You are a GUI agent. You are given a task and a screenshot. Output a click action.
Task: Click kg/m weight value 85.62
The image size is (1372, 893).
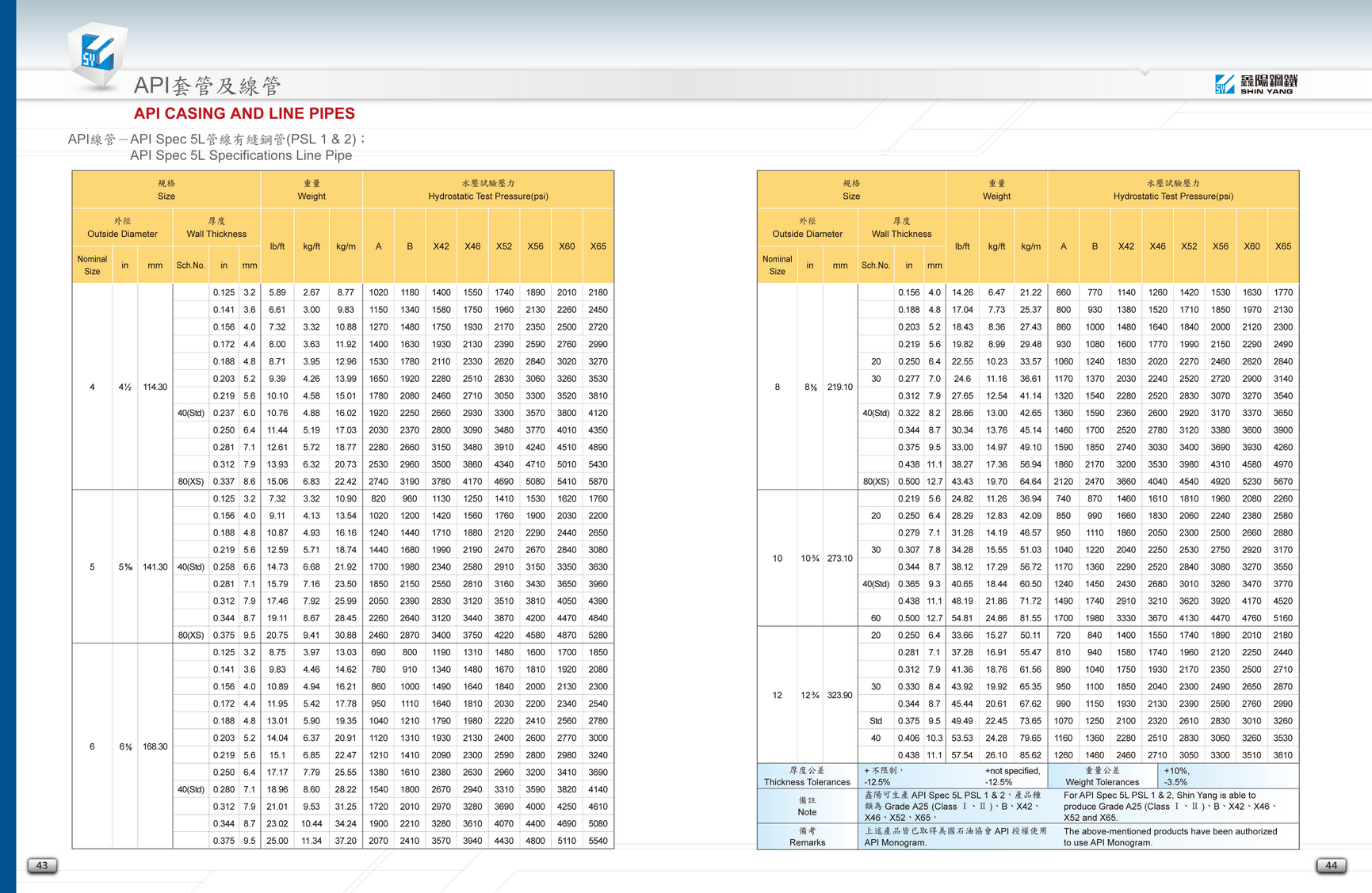pyautogui.click(x=1030, y=755)
